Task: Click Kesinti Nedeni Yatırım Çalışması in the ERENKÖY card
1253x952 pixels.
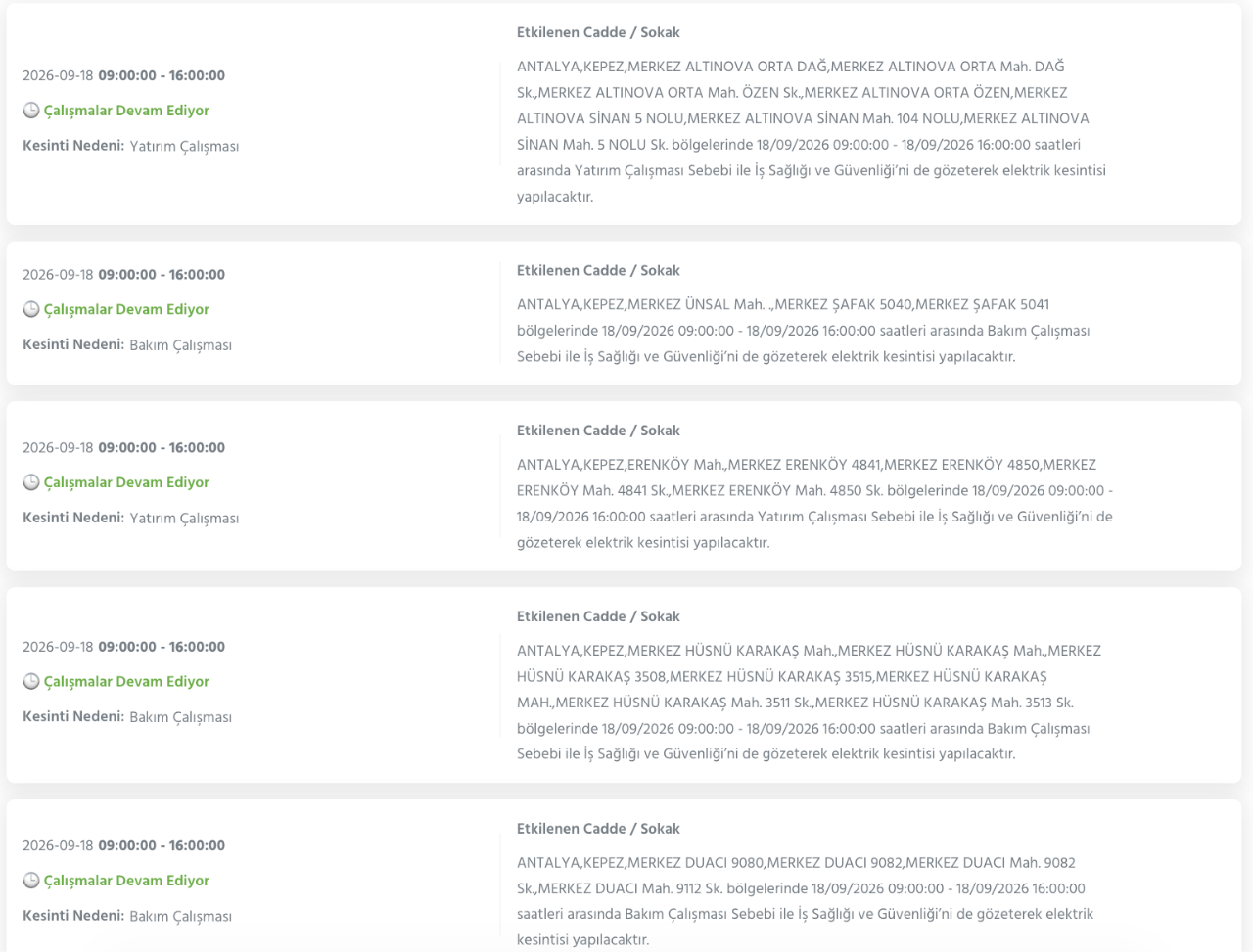Action: coord(130,518)
